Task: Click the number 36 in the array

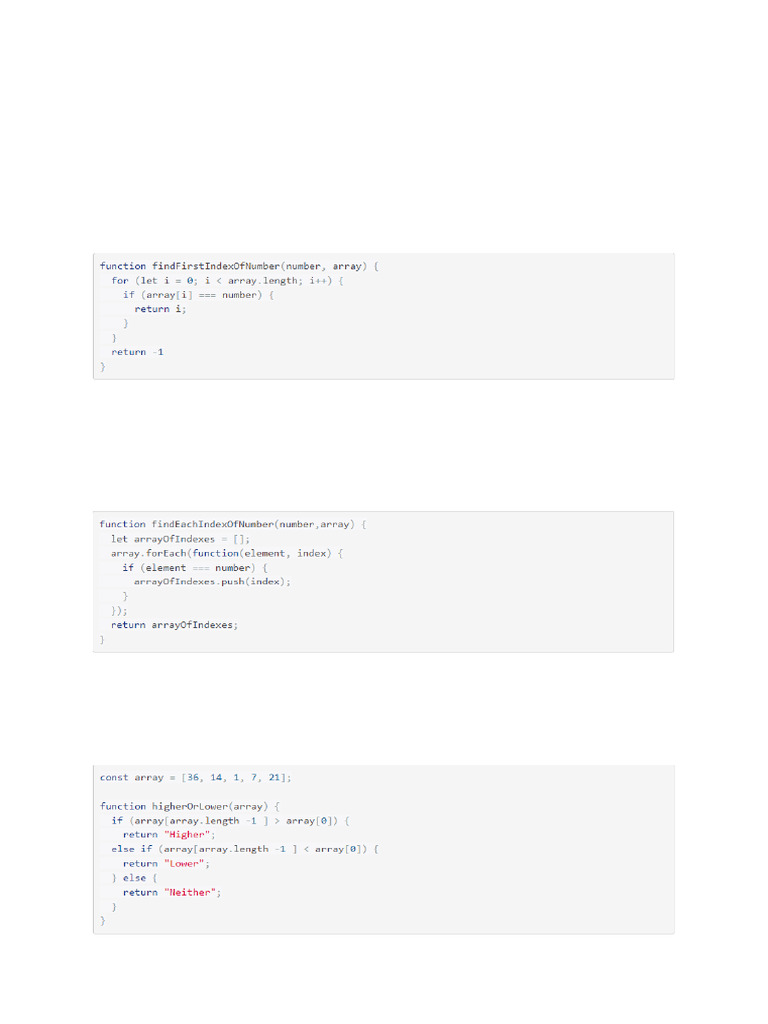Action: pos(194,777)
